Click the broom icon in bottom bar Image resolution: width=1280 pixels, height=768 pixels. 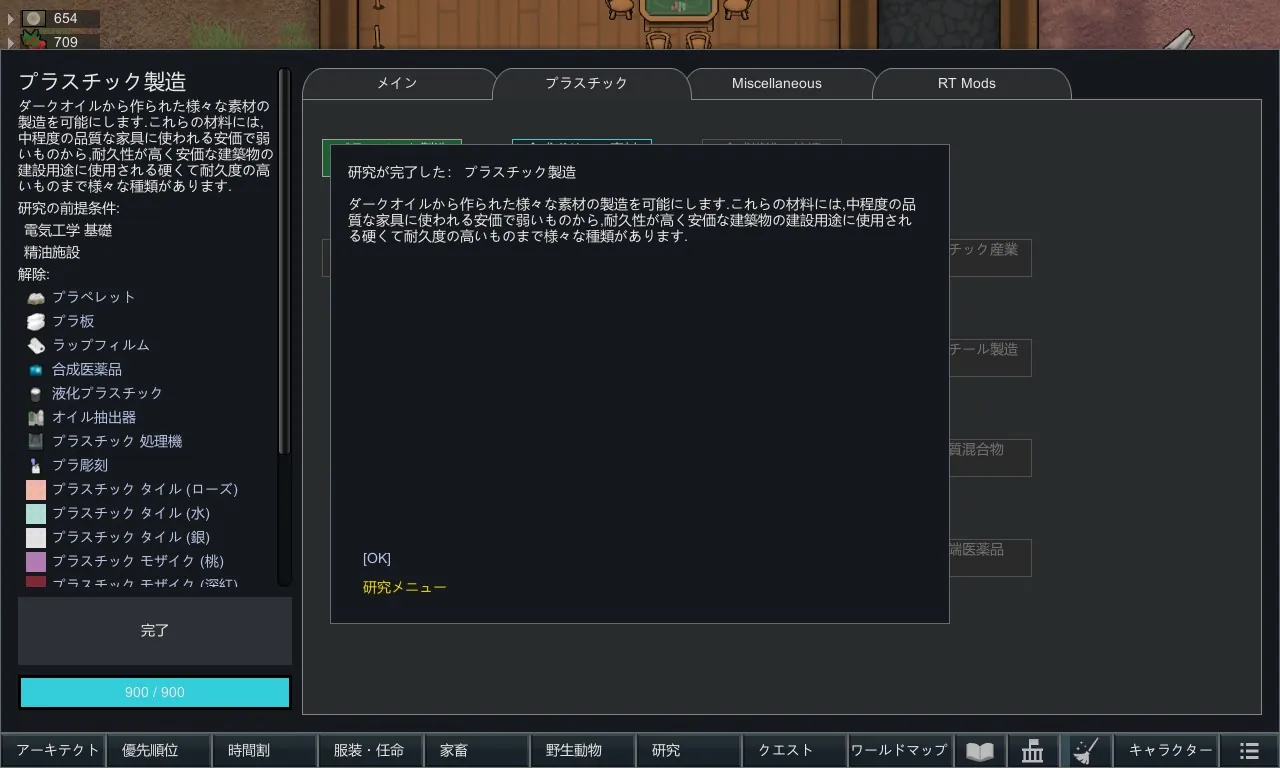pos(1085,751)
